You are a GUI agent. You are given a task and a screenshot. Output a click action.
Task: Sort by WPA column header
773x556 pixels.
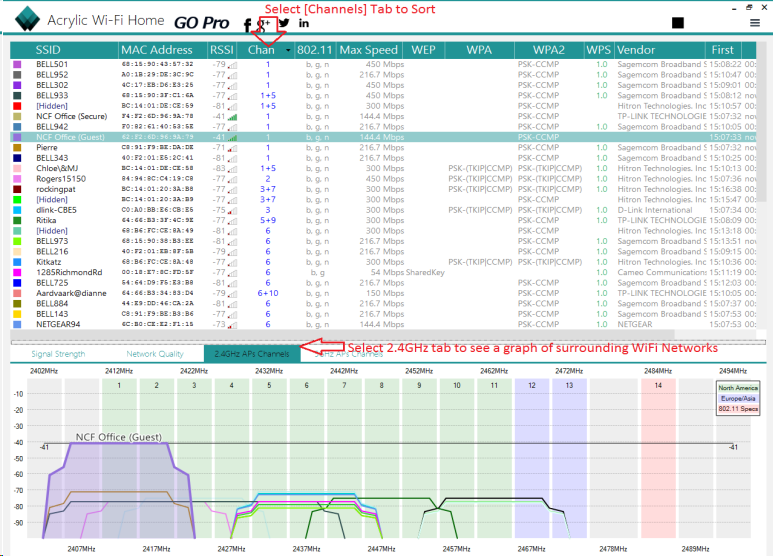[x=479, y=50]
